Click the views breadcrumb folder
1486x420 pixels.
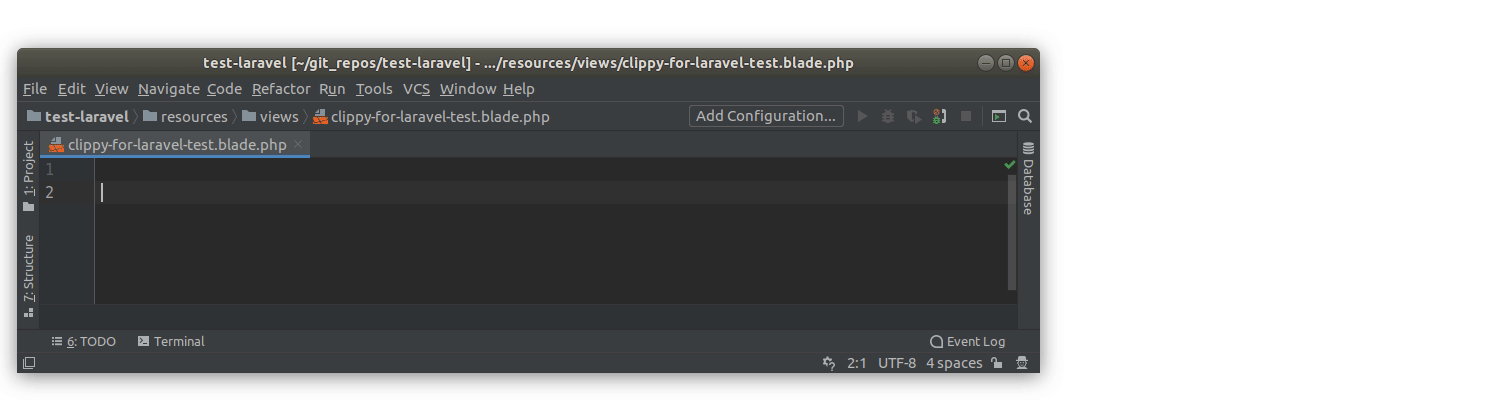pyautogui.click(x=271, y=116)
